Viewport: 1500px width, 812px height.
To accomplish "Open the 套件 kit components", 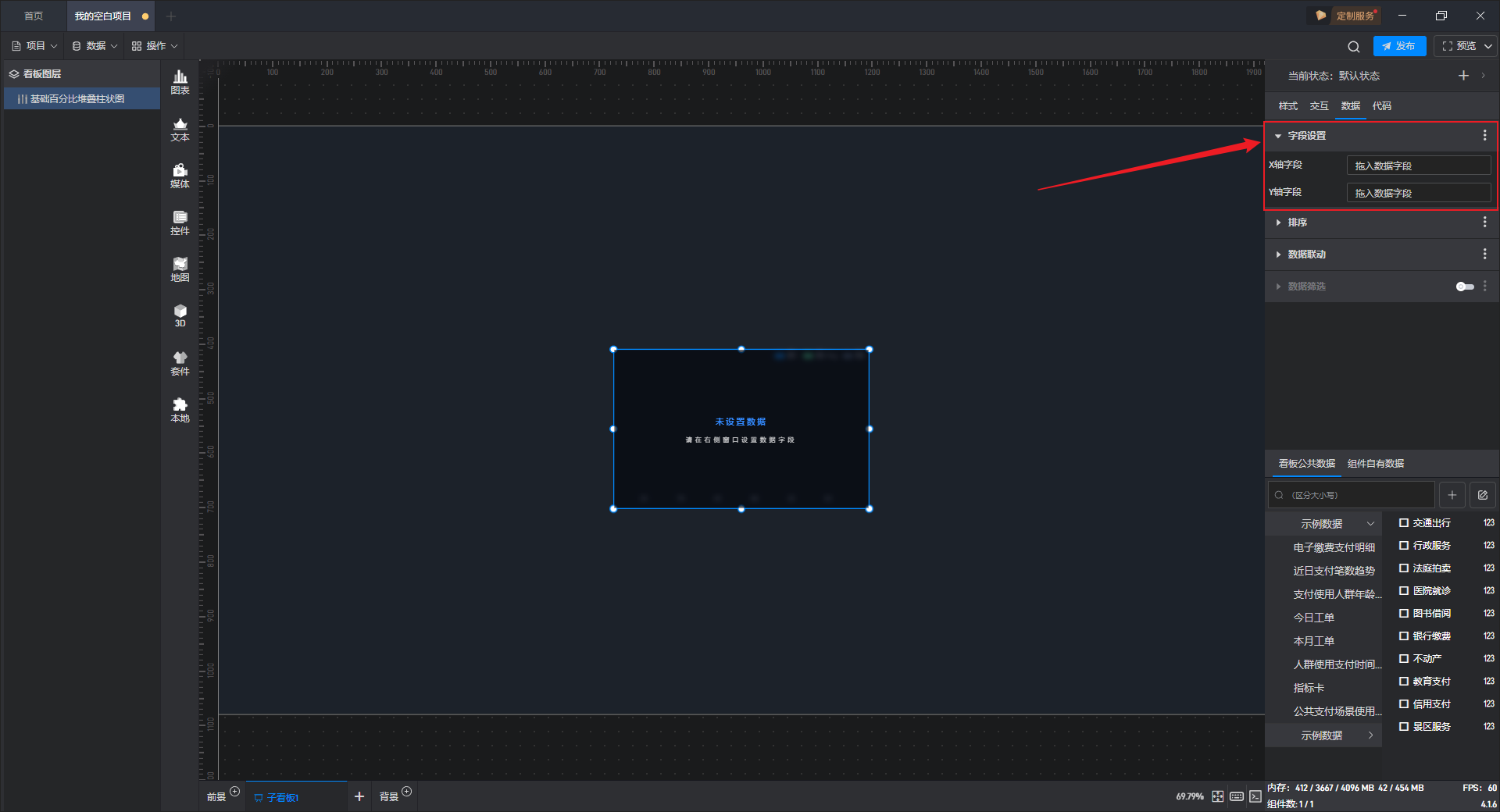I will [x=180, y=363].
